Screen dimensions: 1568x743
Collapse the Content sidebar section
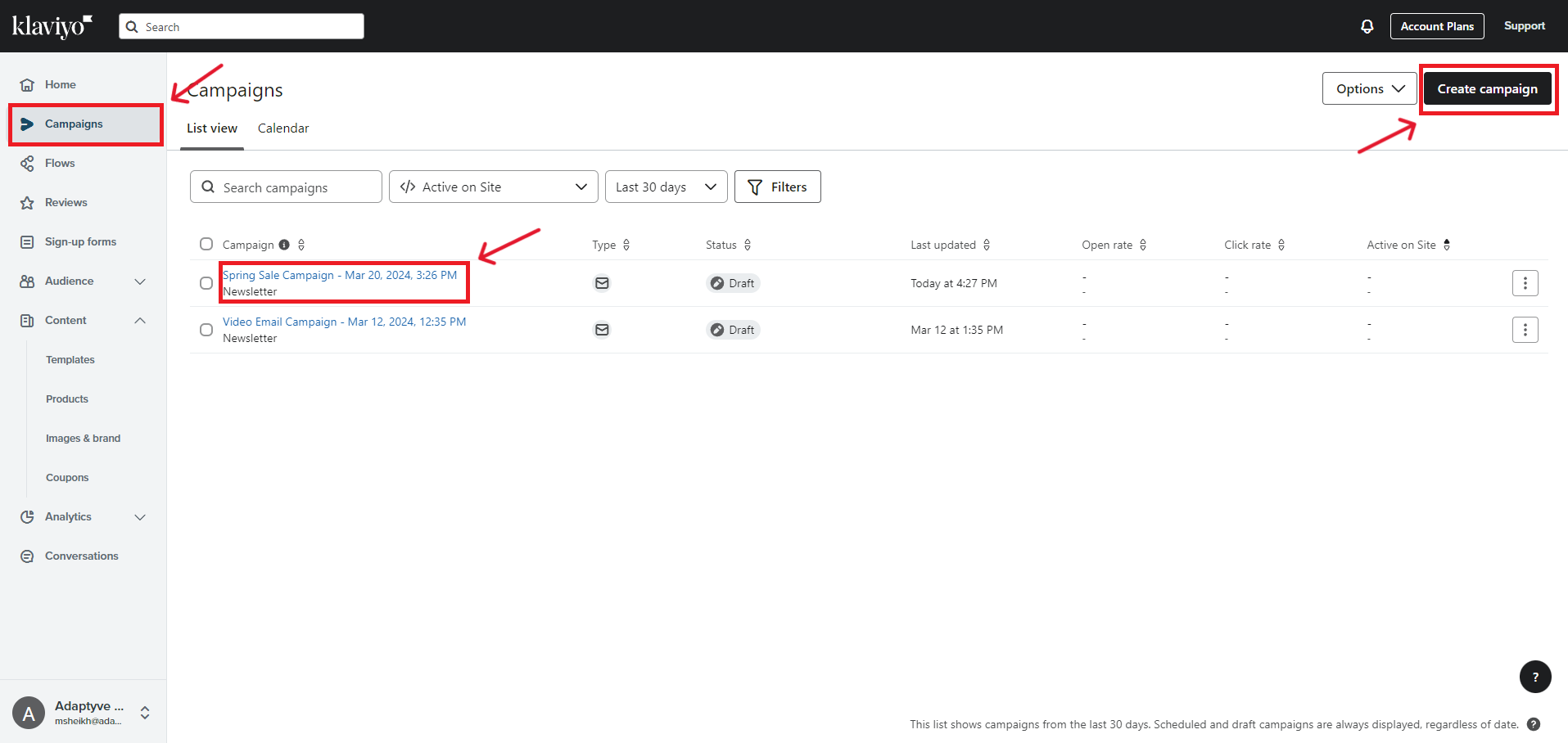click(140, 321)
